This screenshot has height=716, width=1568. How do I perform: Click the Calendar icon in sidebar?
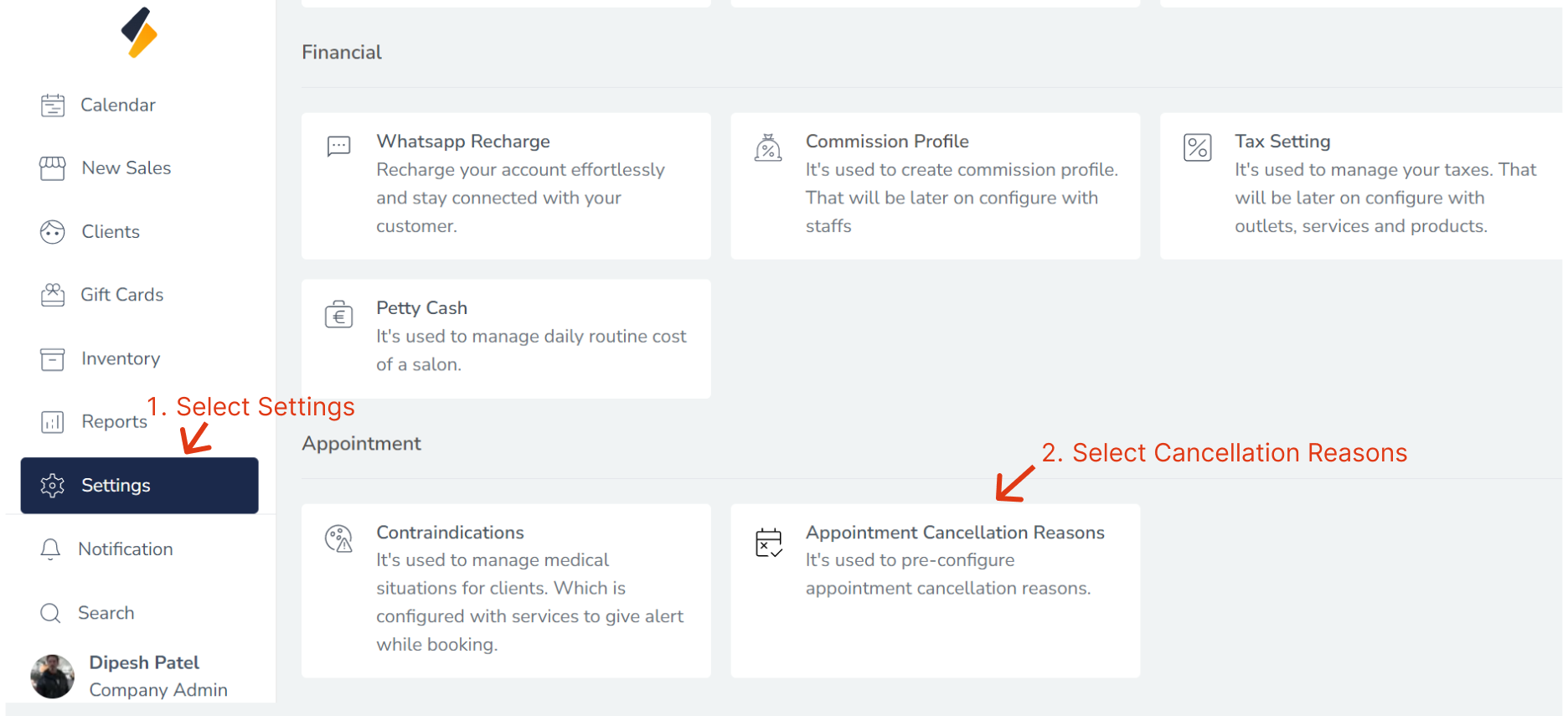point(53,106)
